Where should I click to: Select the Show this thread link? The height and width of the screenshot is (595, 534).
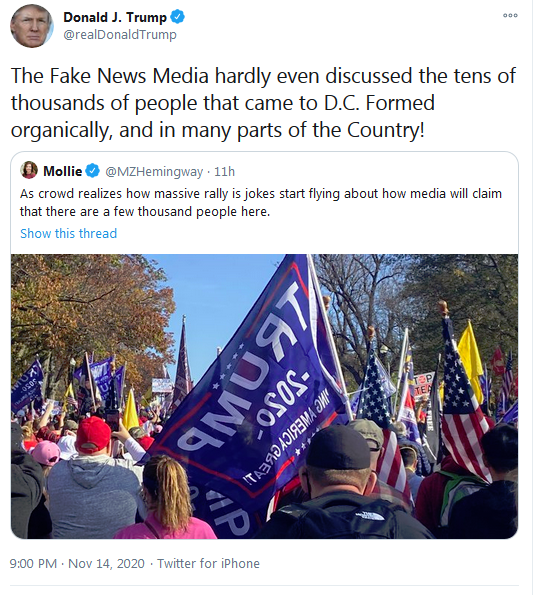coord(68,233)
